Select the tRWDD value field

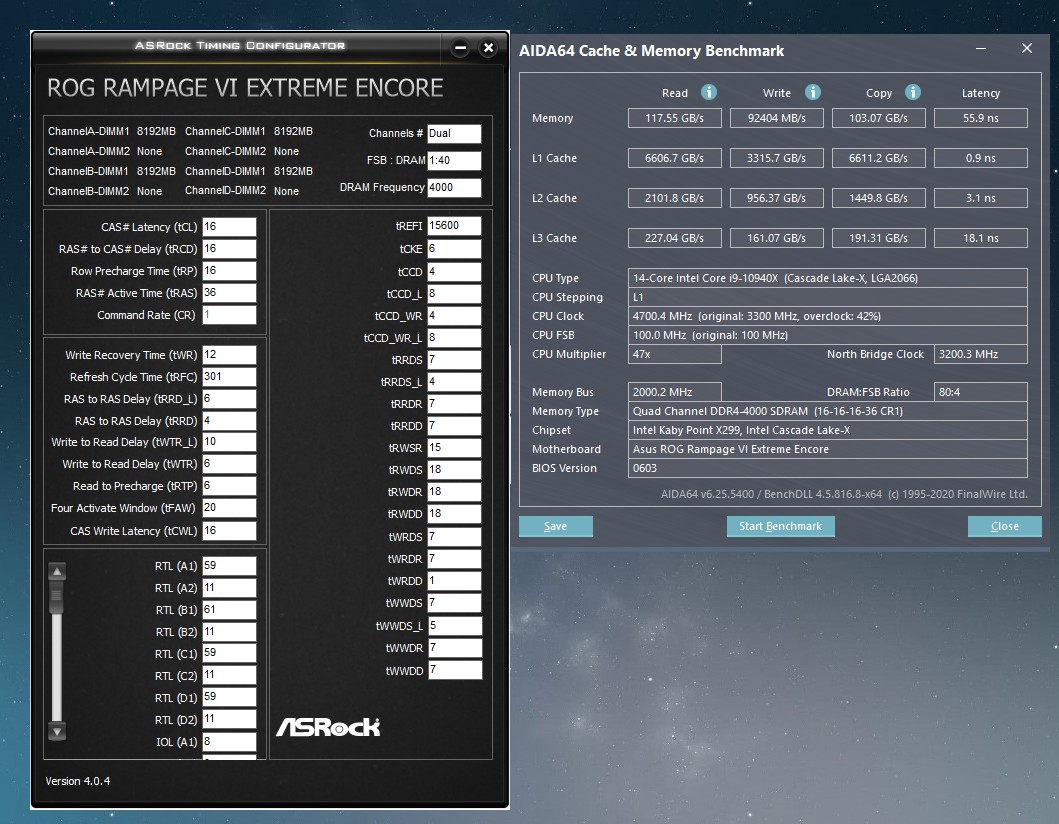(x=455, y=514)
